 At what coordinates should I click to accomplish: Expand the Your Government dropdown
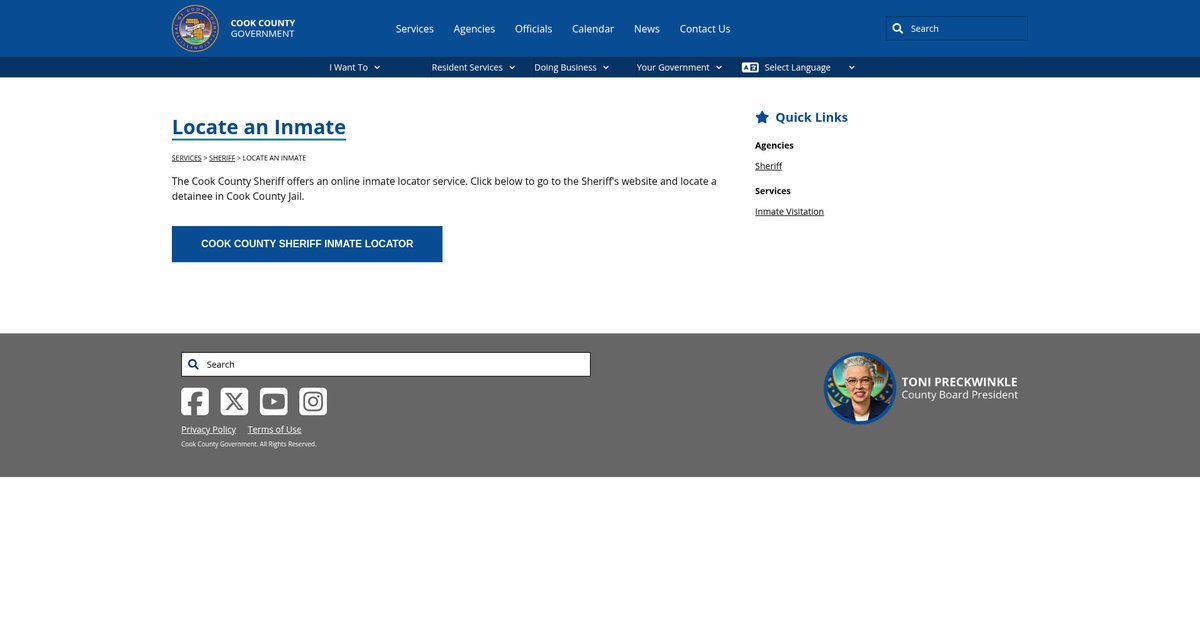[679, 67]
